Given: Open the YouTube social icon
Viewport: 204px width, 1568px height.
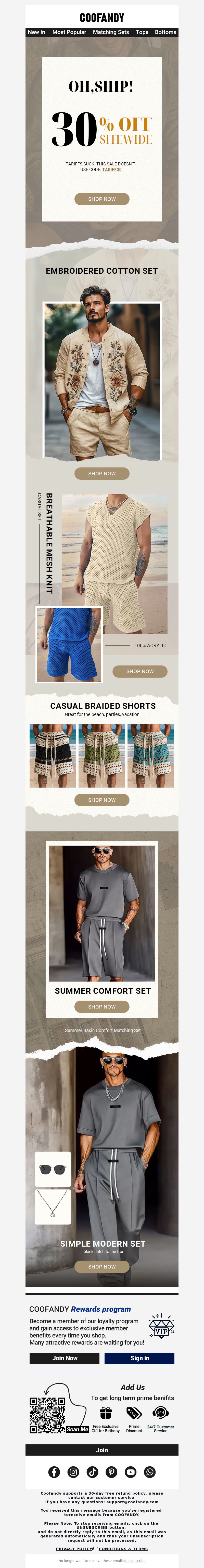Looking at the screenshot, I should coord(130,1472).
